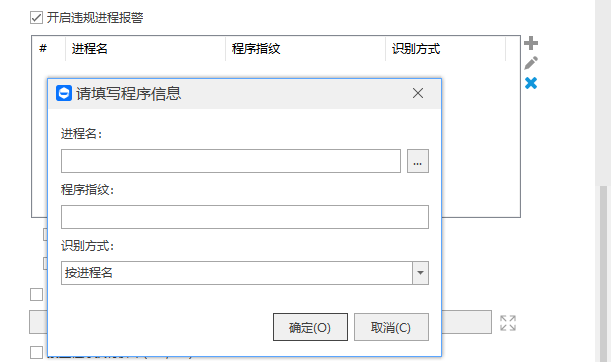Cancel with the 取消(C) button

(x=391, y=327)
